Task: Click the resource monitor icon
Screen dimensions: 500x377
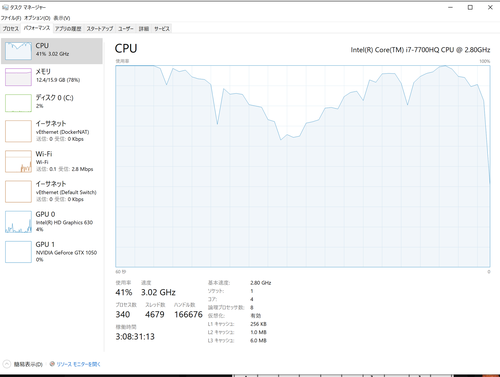Action: pyautogui.click(x=52, y=364)
